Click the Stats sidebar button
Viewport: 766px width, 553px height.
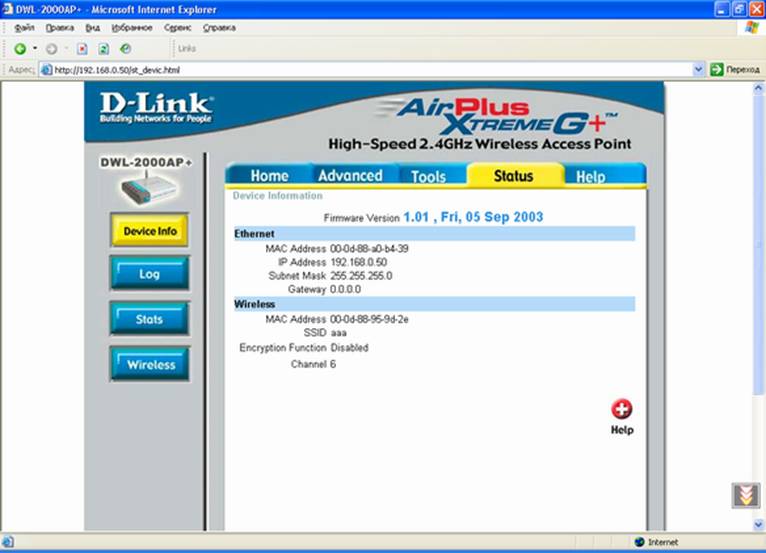click(x=149, y=319)
